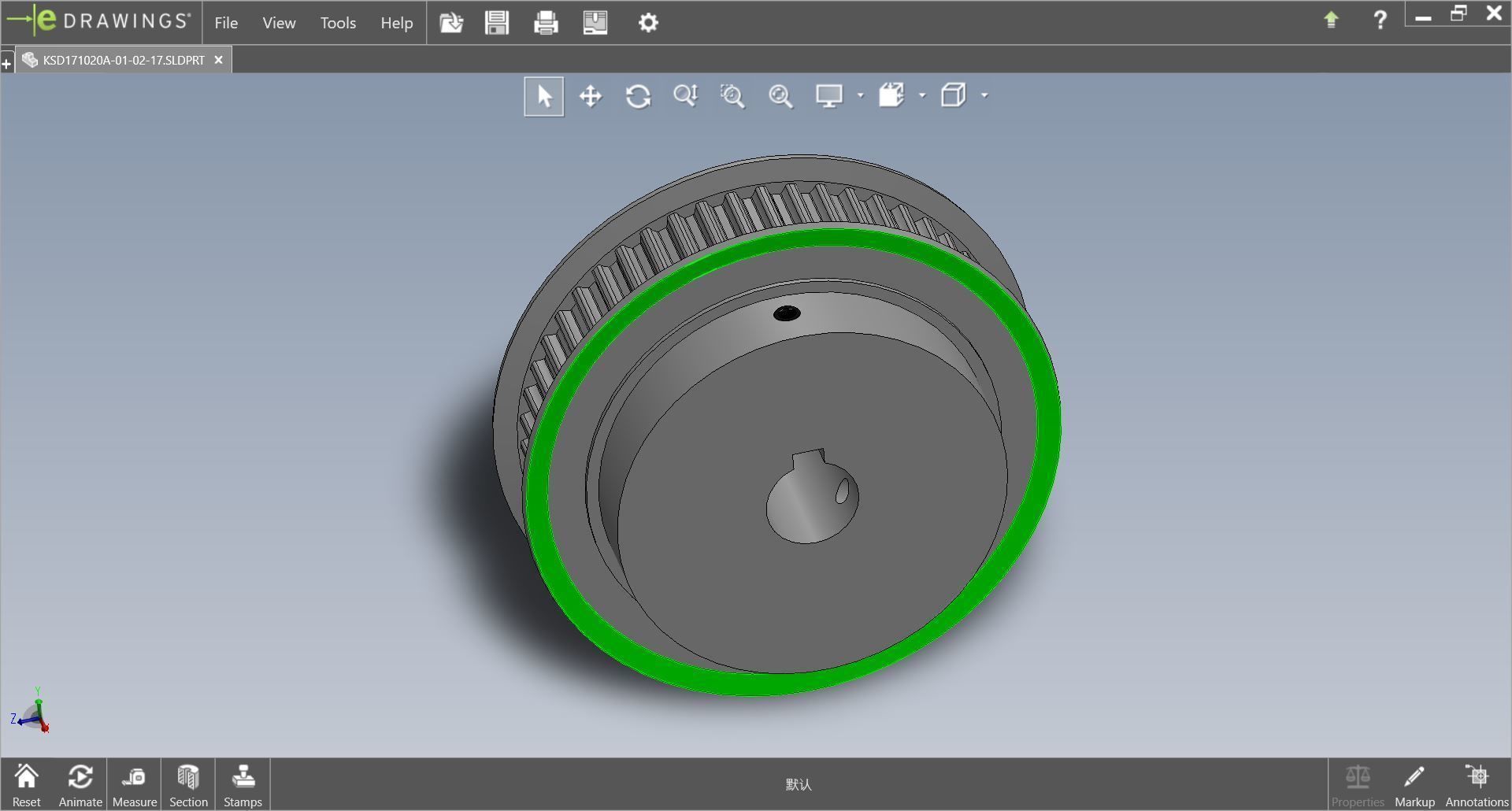
Task: Click the view orientation icon
Action: (x=891, y=96)
